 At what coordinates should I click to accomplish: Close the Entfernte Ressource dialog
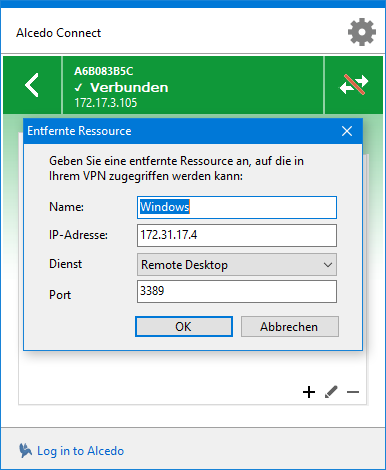point(347,131)
